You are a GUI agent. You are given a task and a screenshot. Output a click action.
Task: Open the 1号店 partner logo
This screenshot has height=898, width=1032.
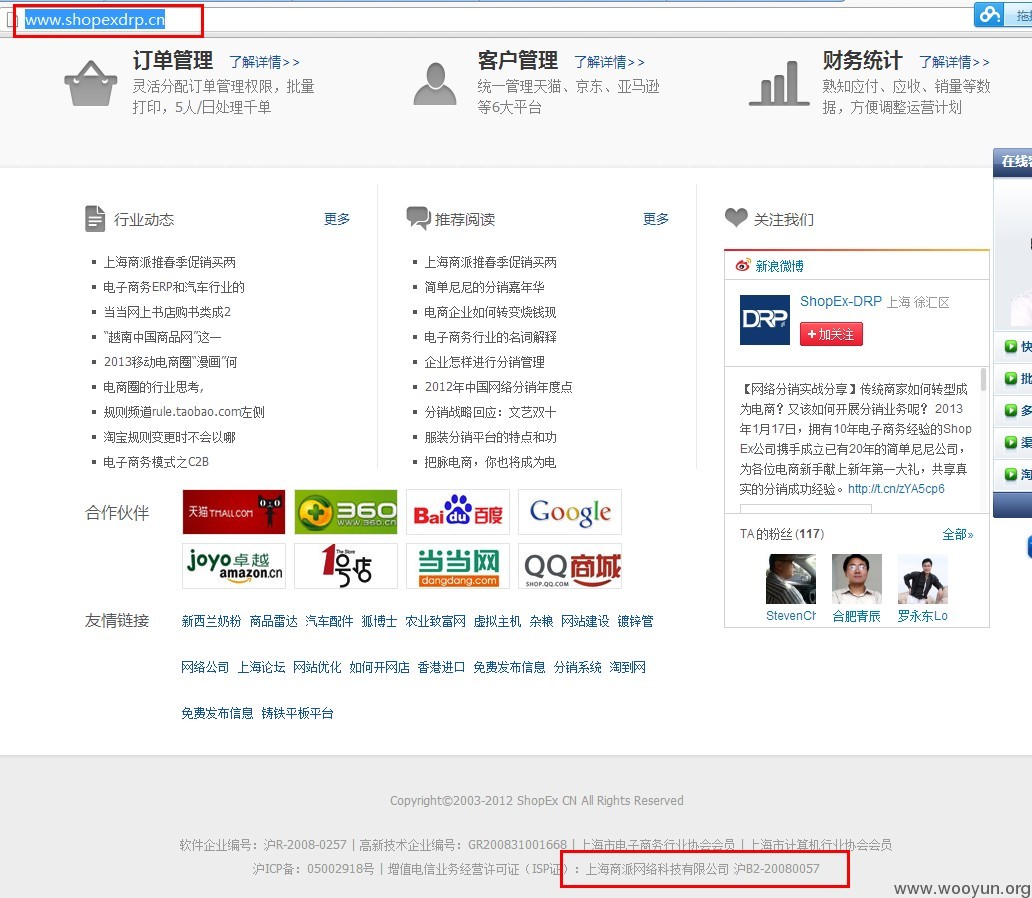pyautogui.click(x=346, y=566)
